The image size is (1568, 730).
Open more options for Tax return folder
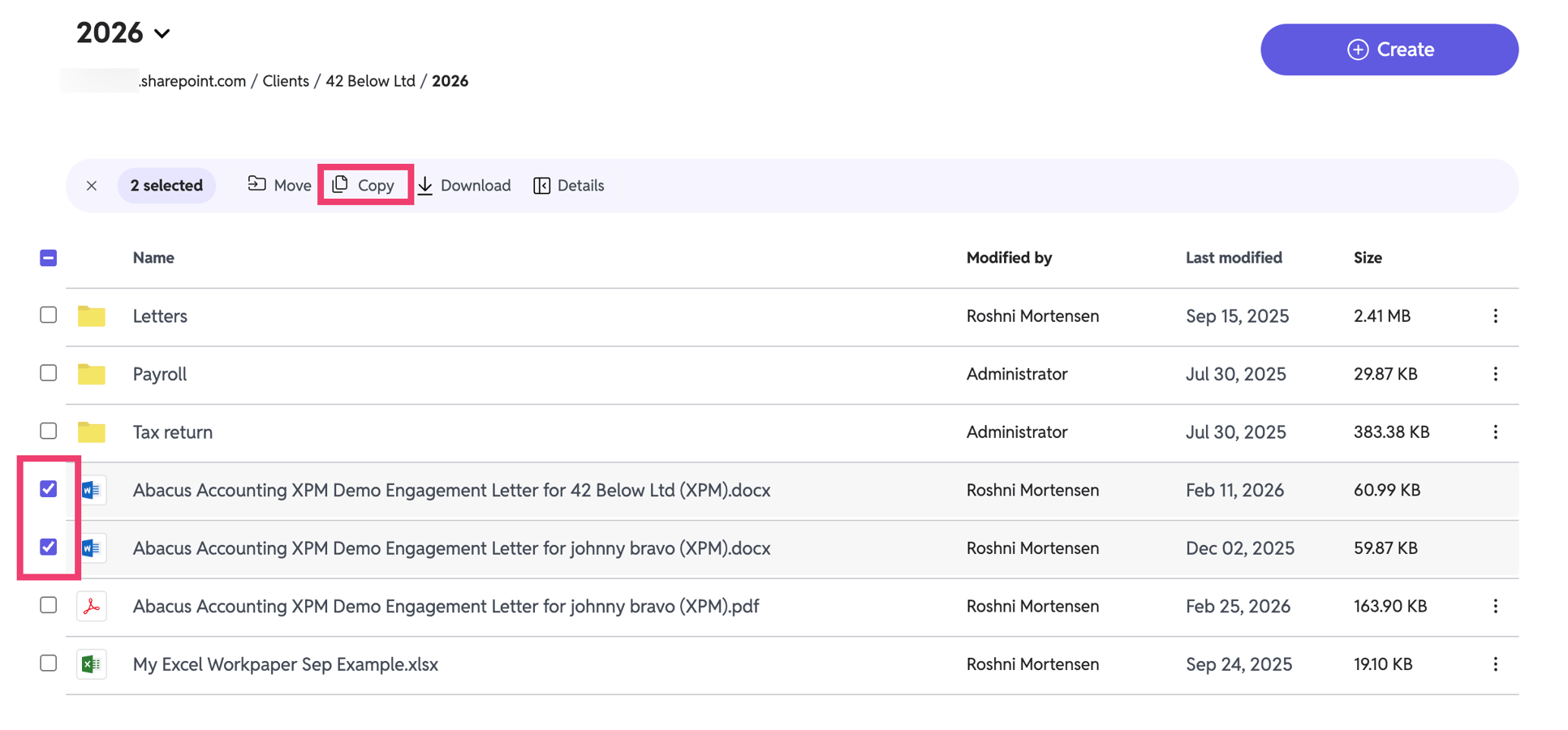1495,432
